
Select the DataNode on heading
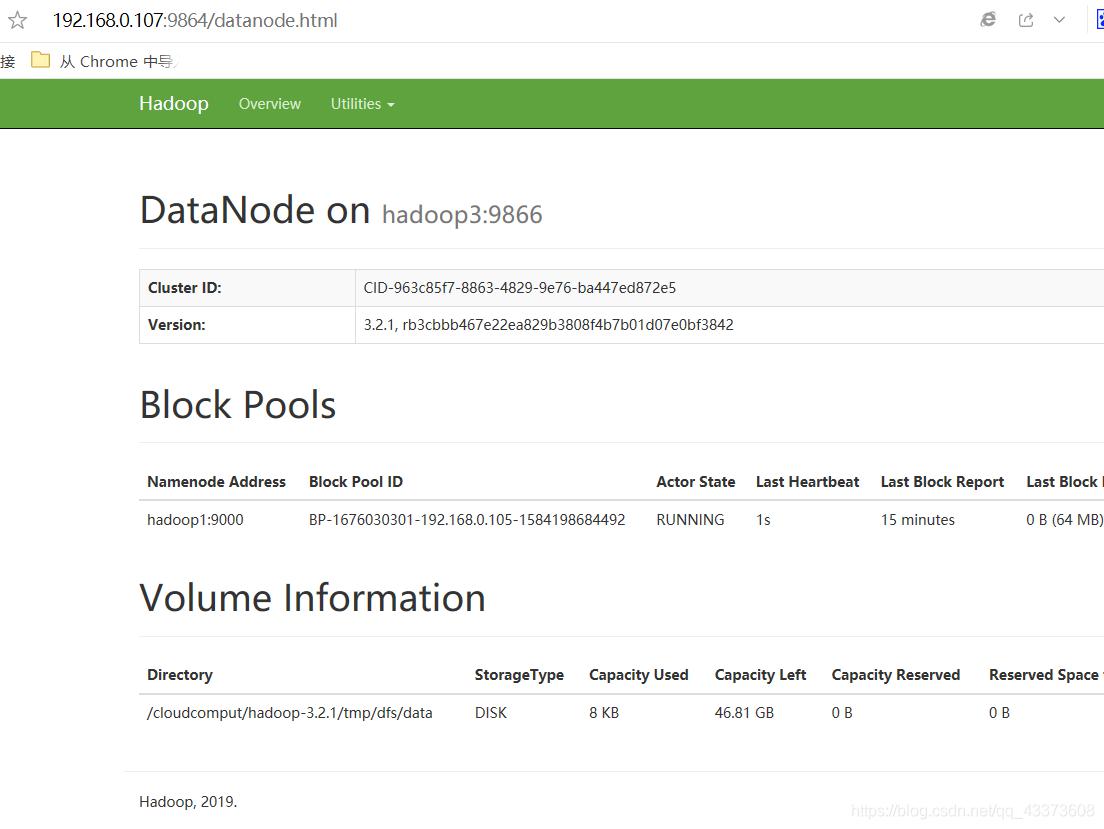[x=255, y=210]
